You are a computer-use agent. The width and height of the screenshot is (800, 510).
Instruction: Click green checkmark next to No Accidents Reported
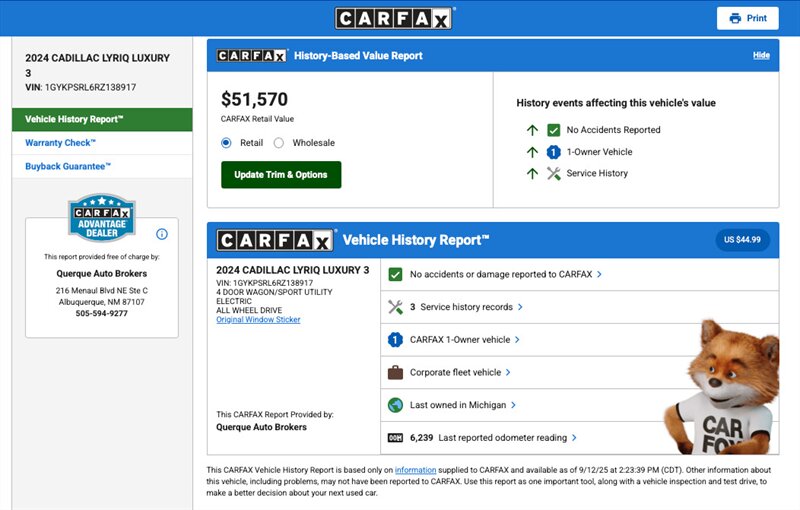click(554, 130)
